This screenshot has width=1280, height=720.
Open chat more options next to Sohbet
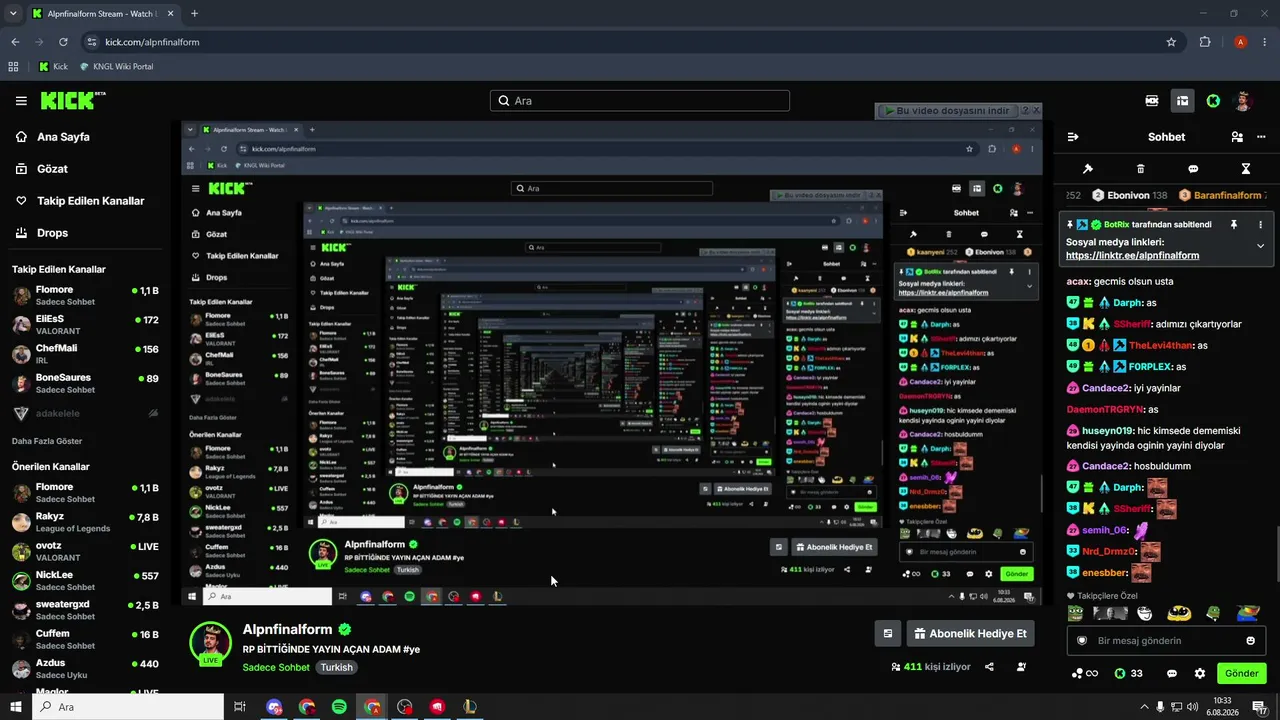click(1261, 137)
